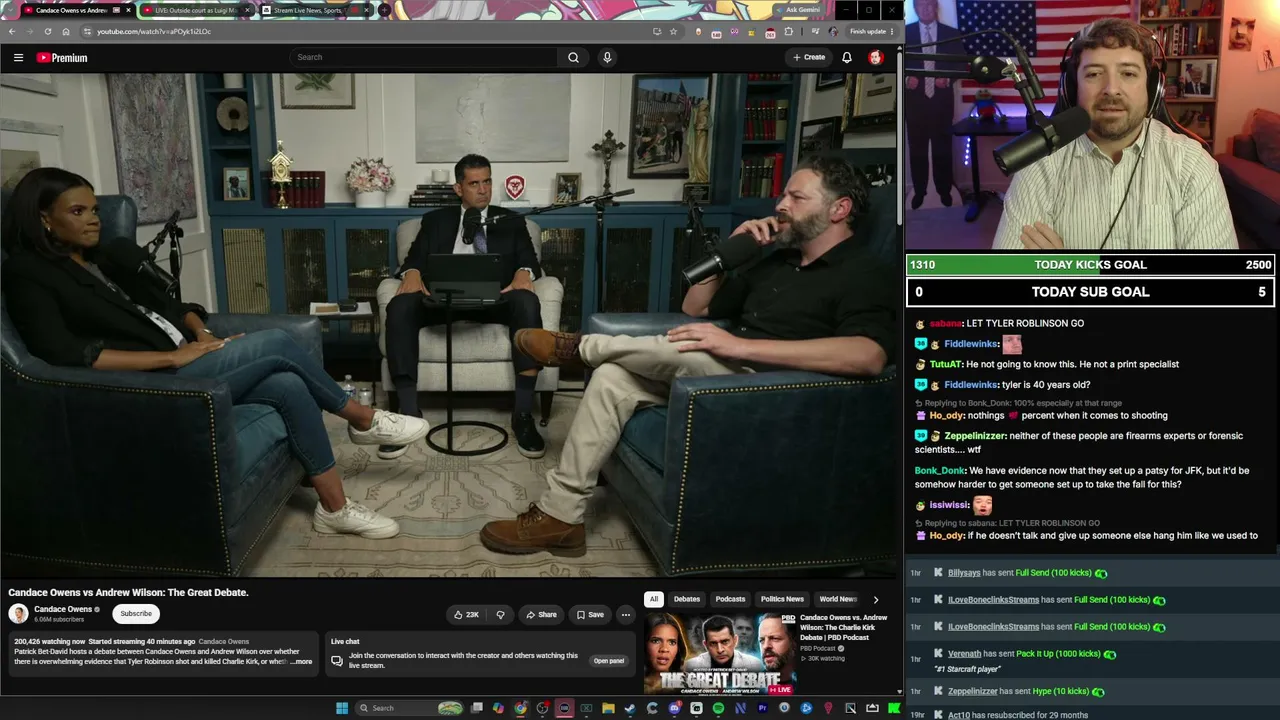Select the Podcasts filter chip
Screen dimensions: 1280x720
click(730, 599)
